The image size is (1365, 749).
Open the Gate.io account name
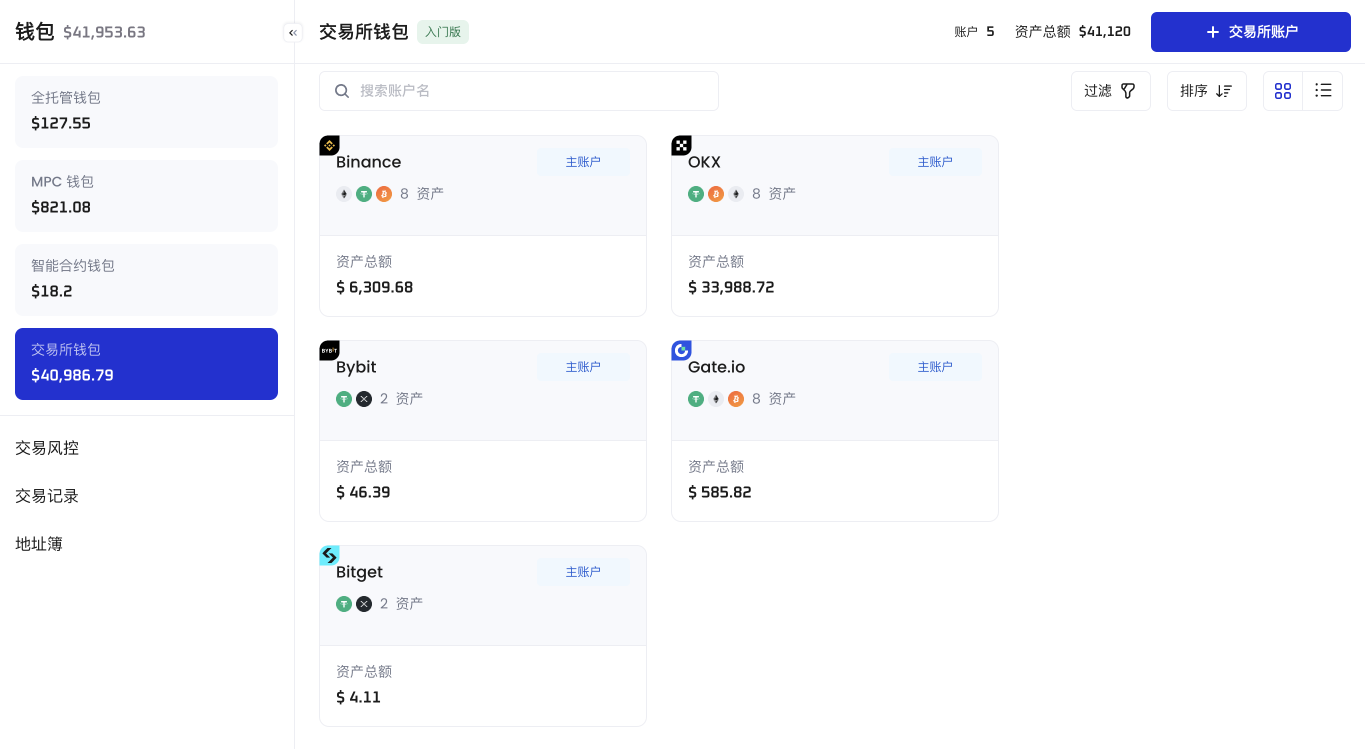point(716,367)
